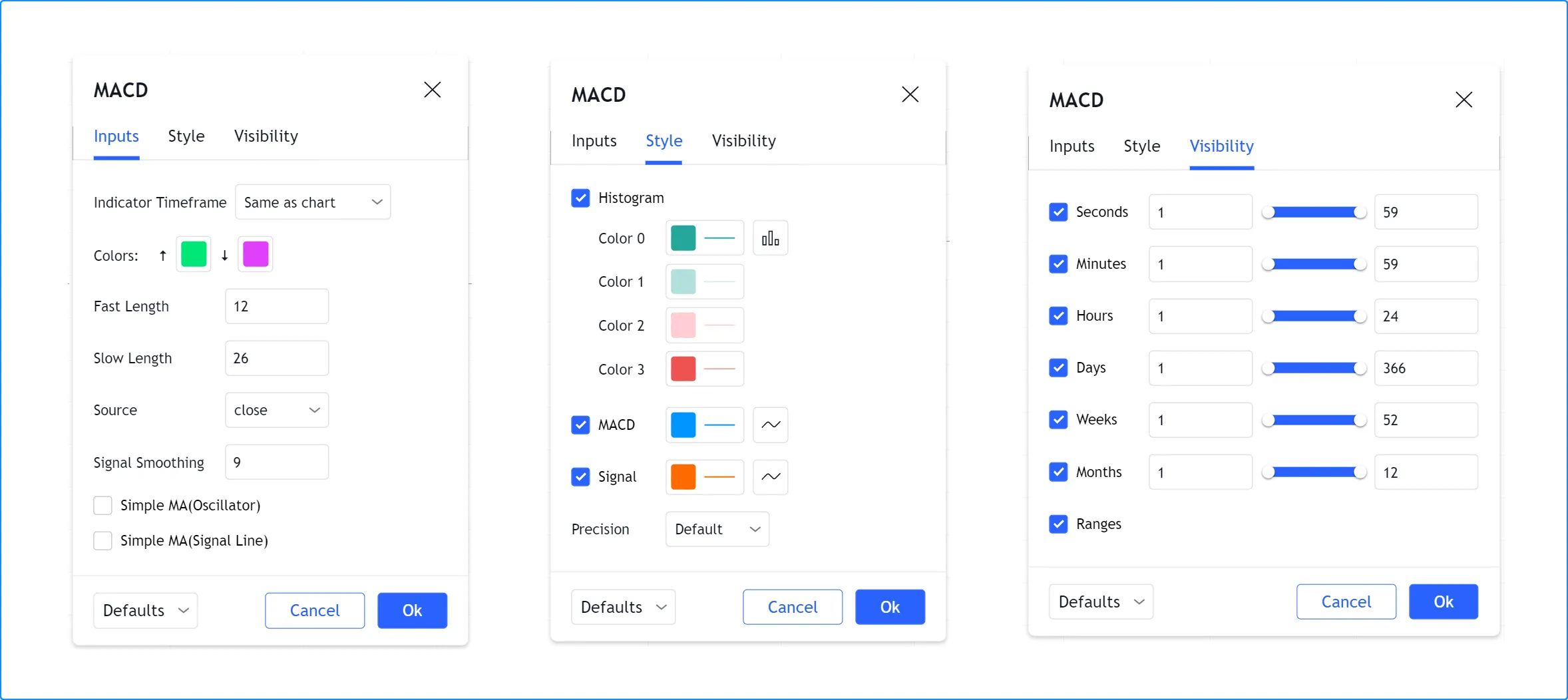
Task: Open the Precision Default dropdown
Action: (717, 530)
